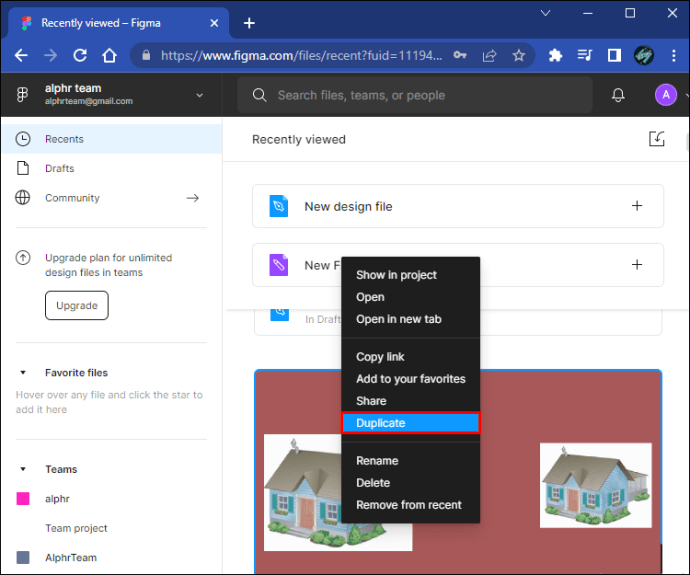The image size is (690, 575).
Task: Collapse the Teams section
Action: 24,469
